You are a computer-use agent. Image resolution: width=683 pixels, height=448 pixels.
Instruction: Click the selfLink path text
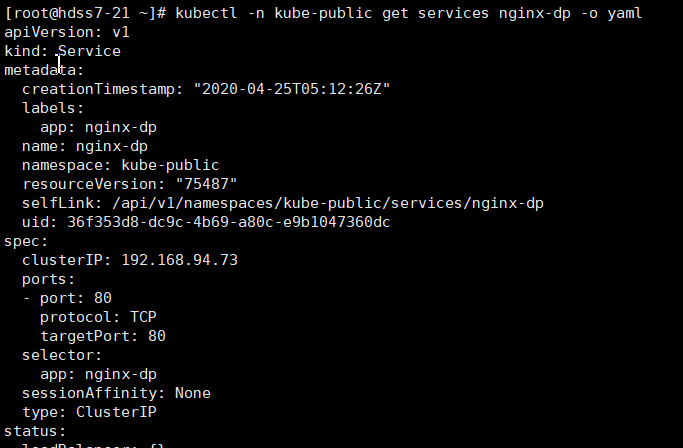pyautogui.click(x=328, y=204)
